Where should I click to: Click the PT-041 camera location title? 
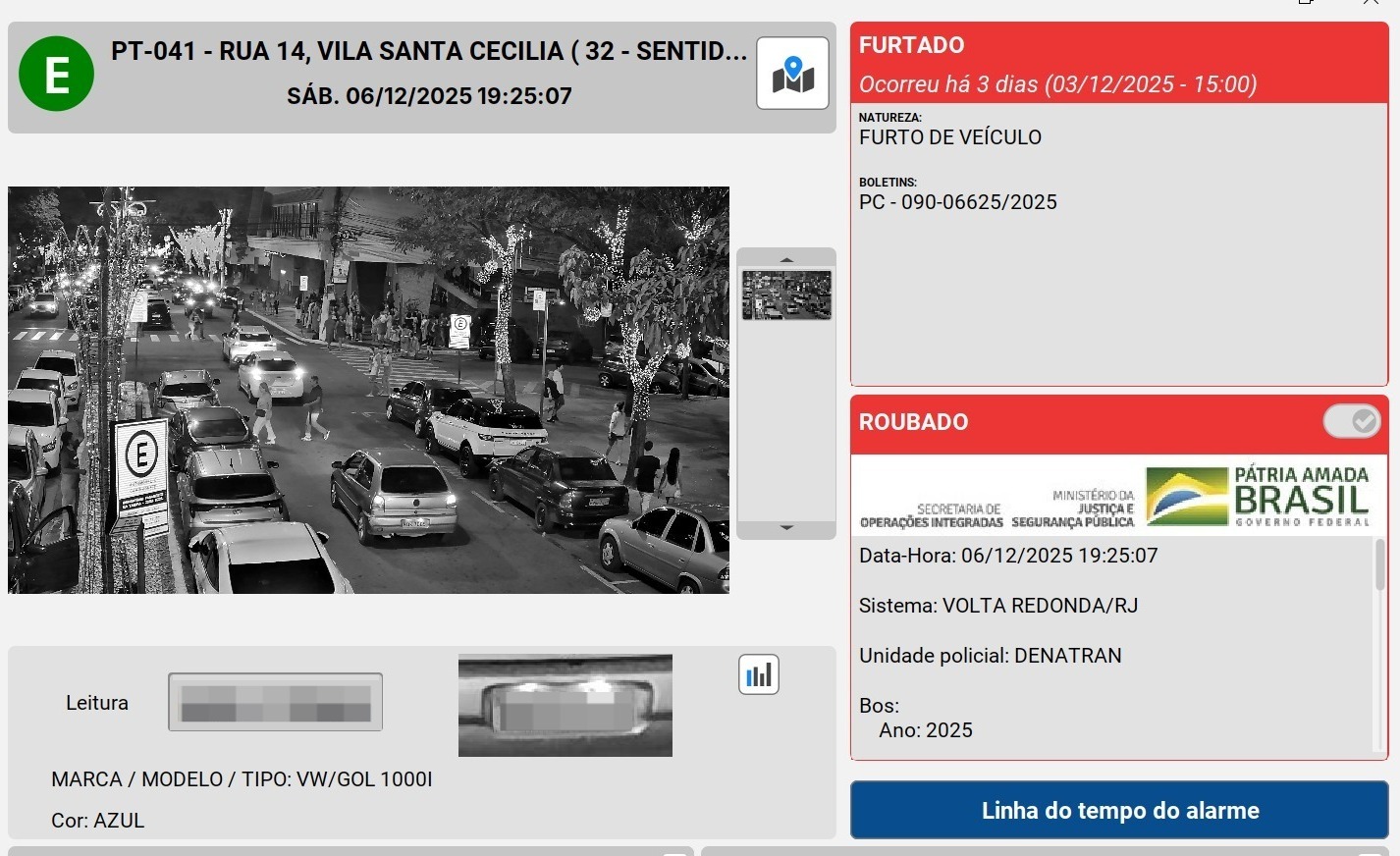(x=428, y=51)
